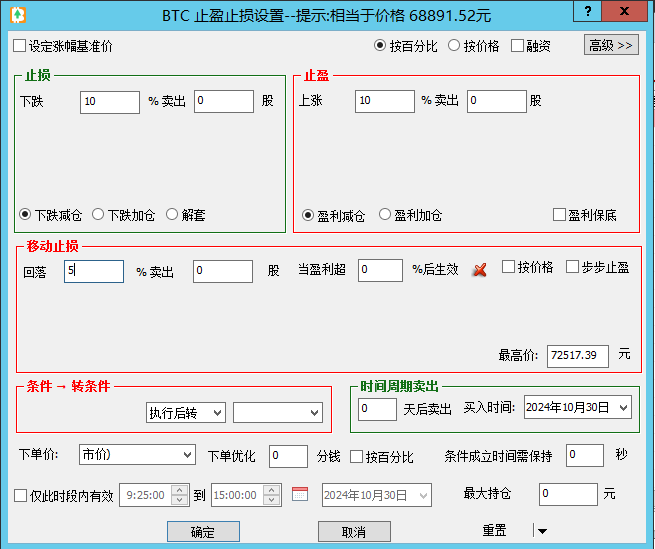Click the 条件成立时间需保持 seconds field
655x549 pixels.
585,455
